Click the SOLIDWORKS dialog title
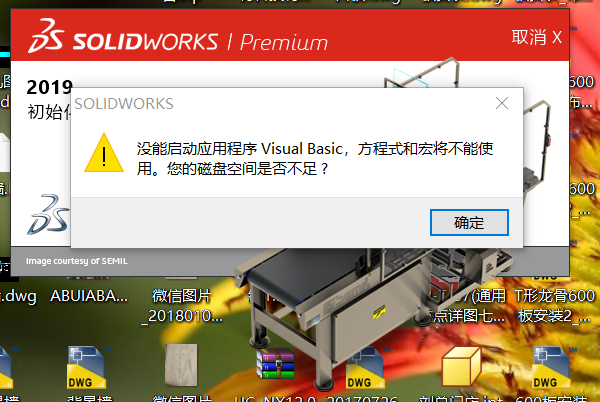Image resolution: width=600 pixels, height=402 pixels. (124, 104)
